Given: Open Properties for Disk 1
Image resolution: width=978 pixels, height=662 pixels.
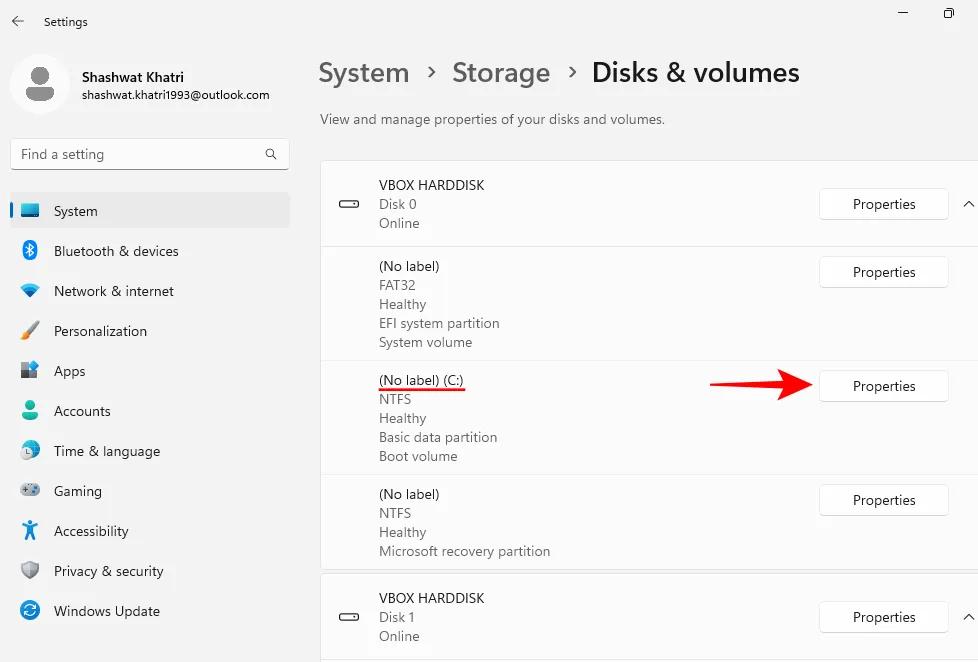Looking at the screenshot, I should tap(884, 617).
